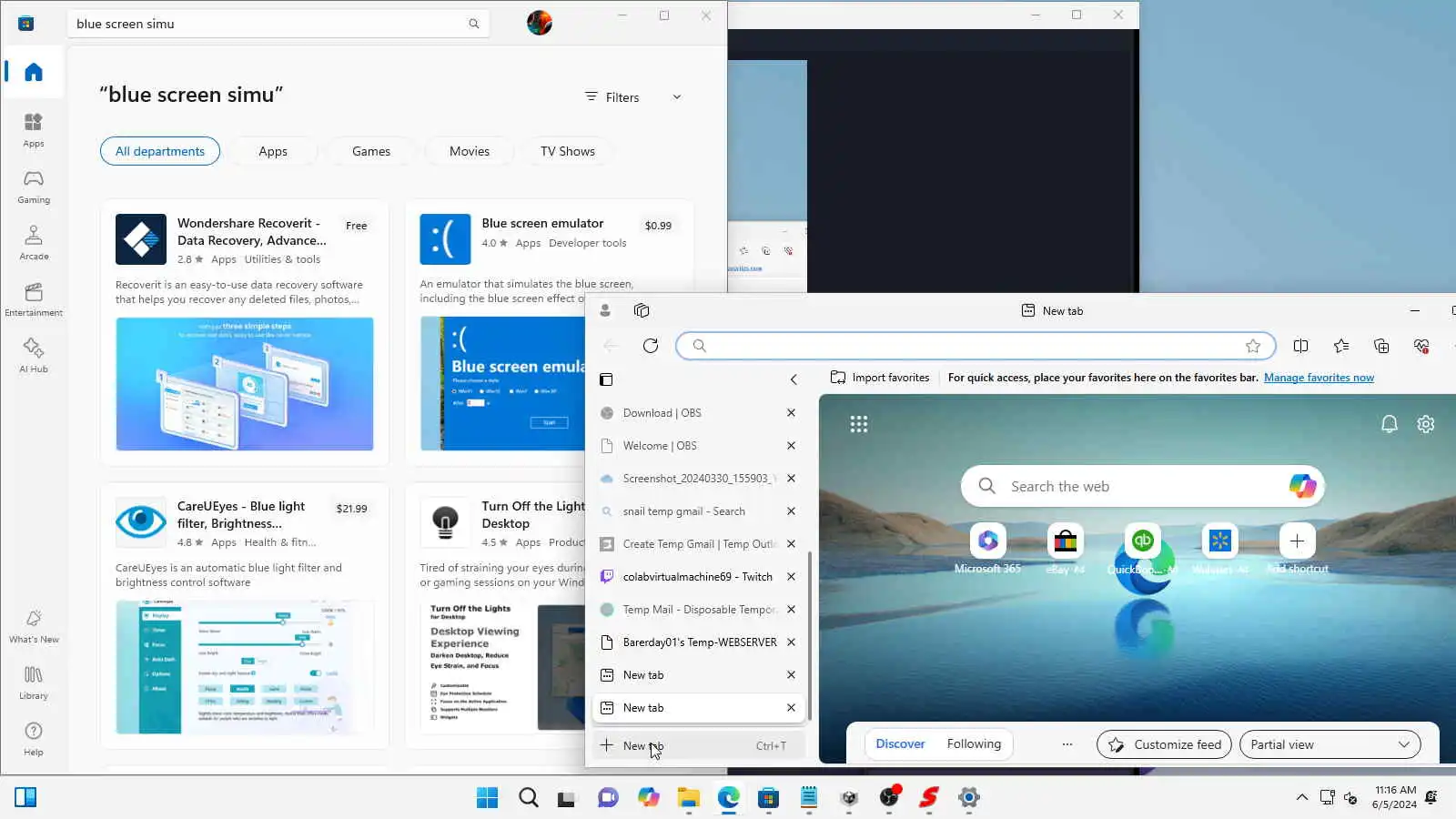
Task: Open File Explorer from the taskbar
Action: pyautogui.click(x=688, y=798)
